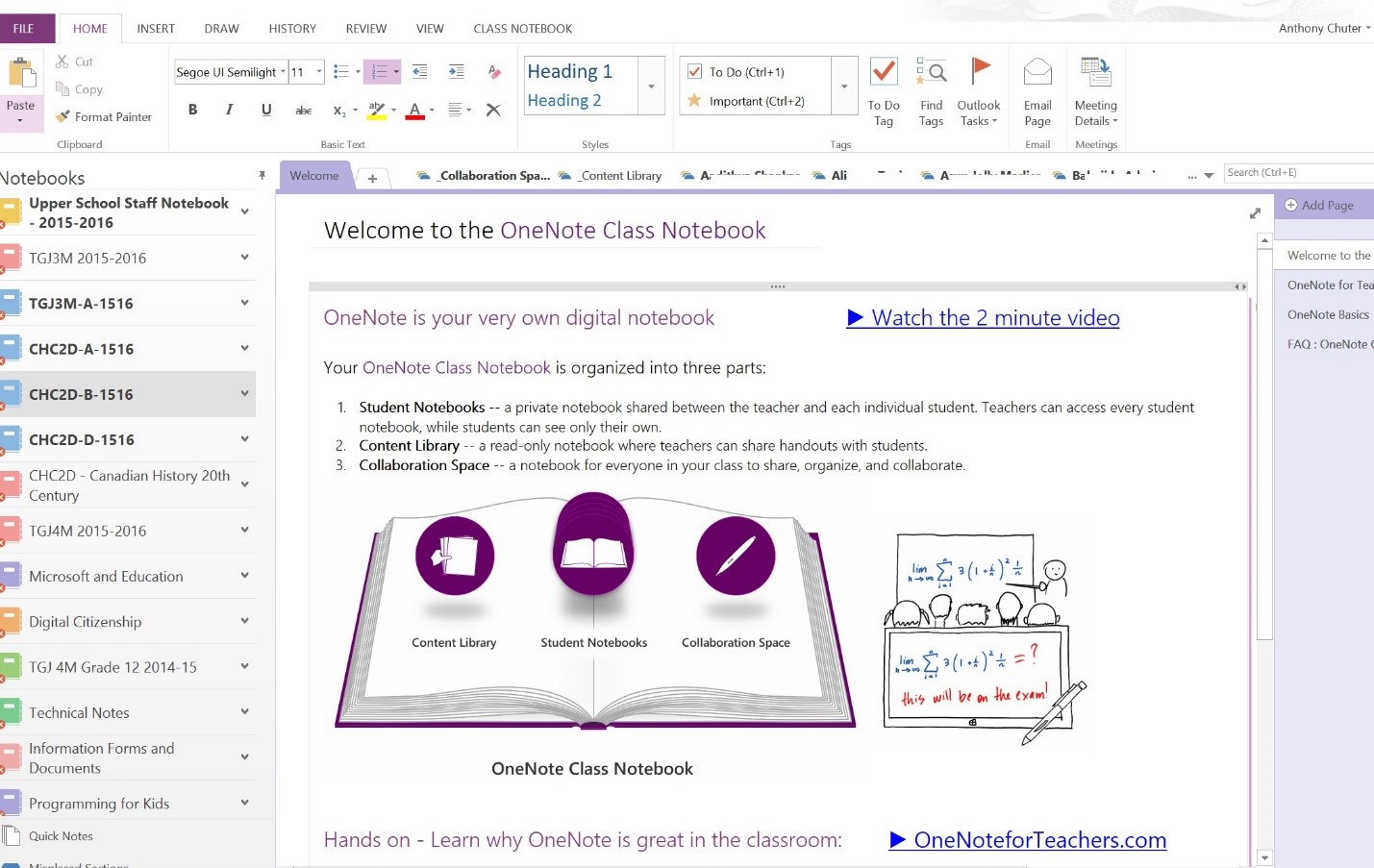Click the Email Page envelope icon
The height and width of the screenshot is (868, 1374).
point(1037,72)
